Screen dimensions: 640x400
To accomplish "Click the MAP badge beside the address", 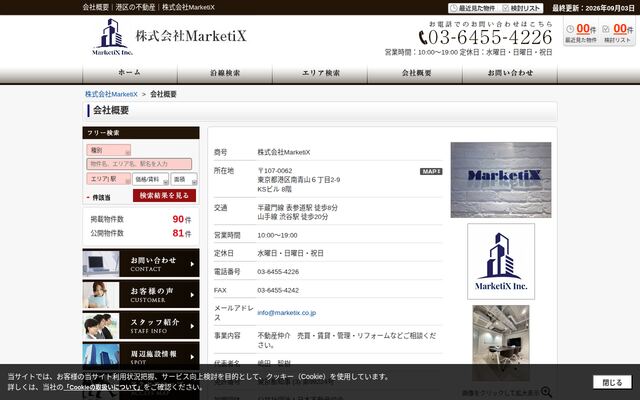I will pyautogui.click(x=431, y=171).
